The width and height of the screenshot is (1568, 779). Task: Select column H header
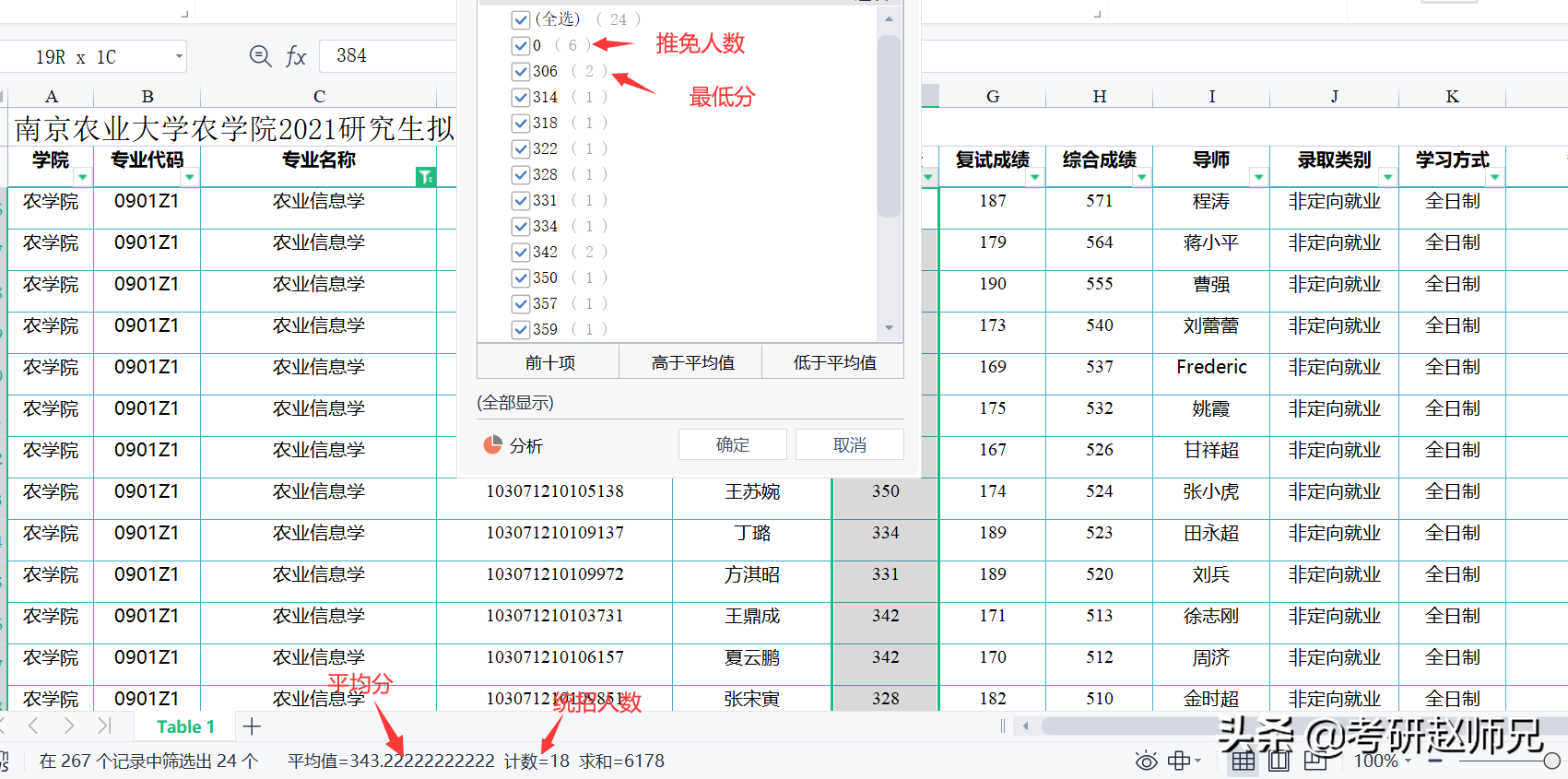1100,96
